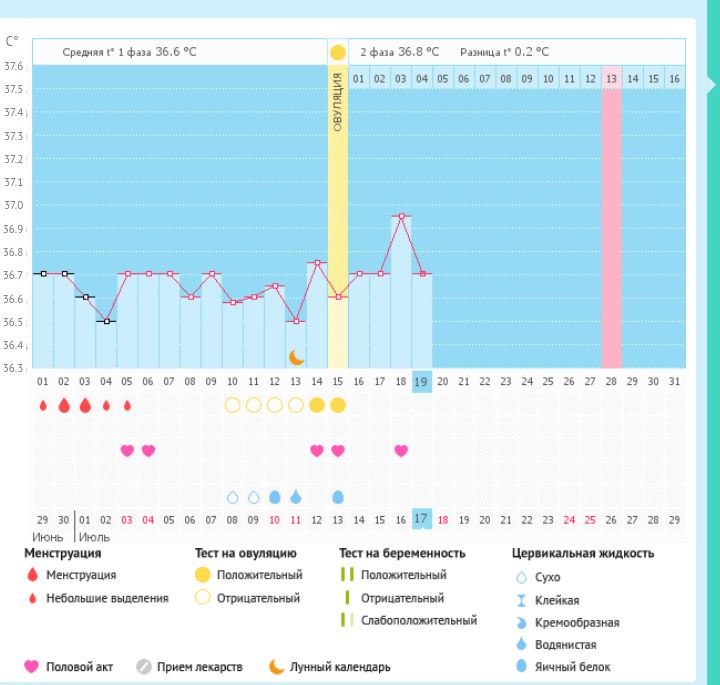Click the Прием лекарств legend icon
Image resolution: width=720 pixels, height=685 pixels.
(x=143, y=666)
